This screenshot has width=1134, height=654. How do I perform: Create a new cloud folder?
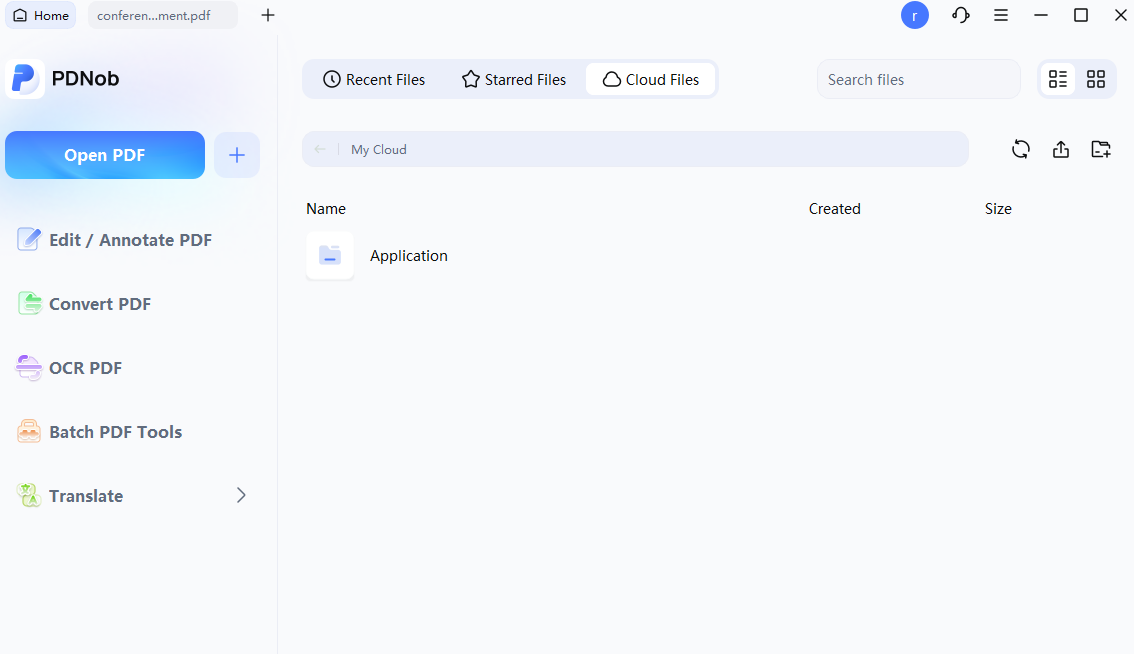(1100, 149)
